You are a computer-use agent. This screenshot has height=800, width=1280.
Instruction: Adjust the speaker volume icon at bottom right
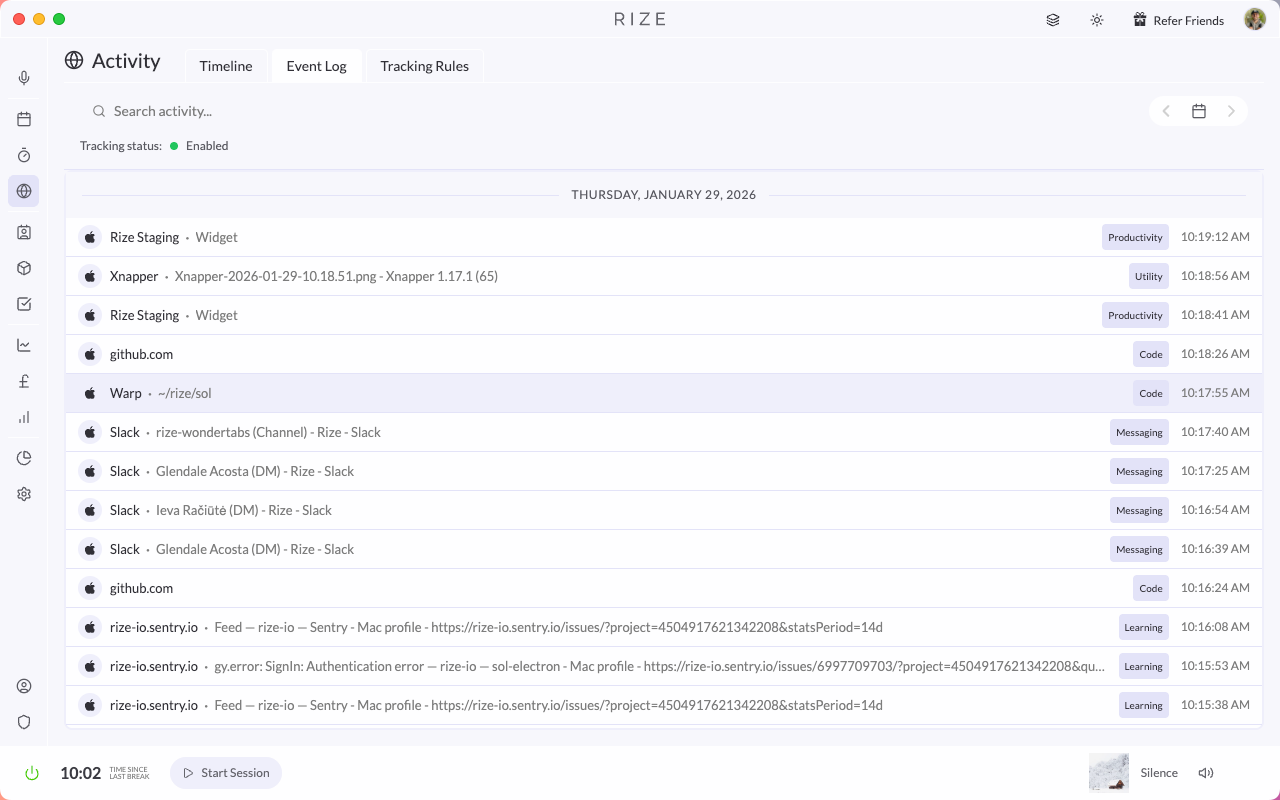[x=1206, y=772]
